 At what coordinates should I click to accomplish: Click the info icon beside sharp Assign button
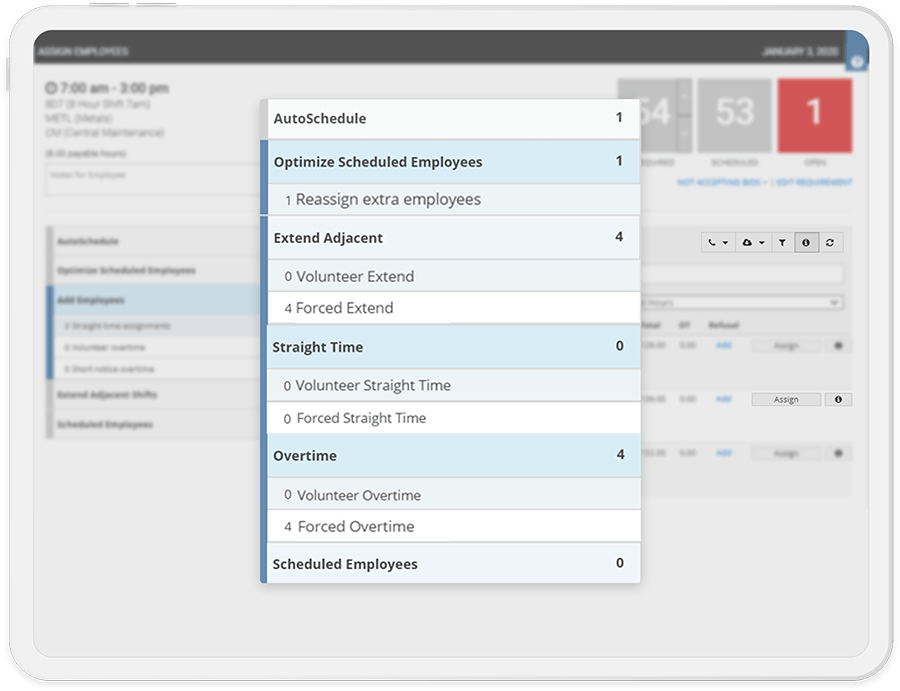(838, 399)
